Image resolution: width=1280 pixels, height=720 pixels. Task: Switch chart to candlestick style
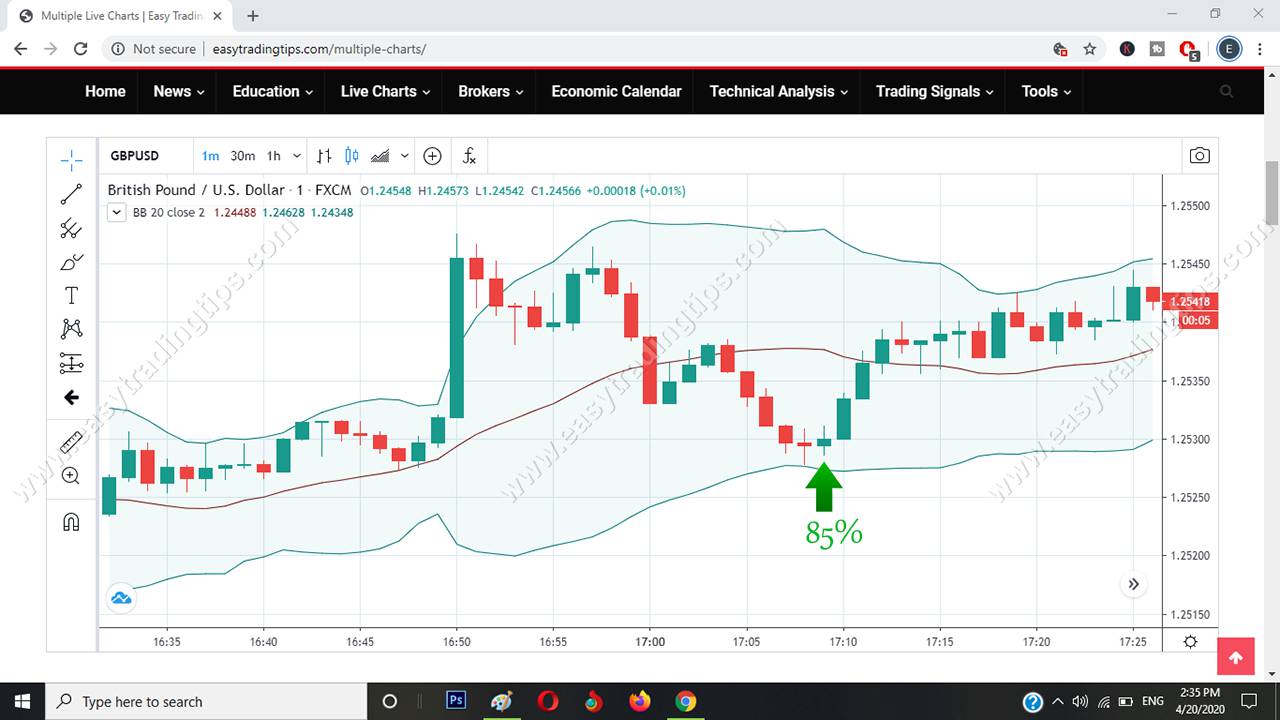351,156
